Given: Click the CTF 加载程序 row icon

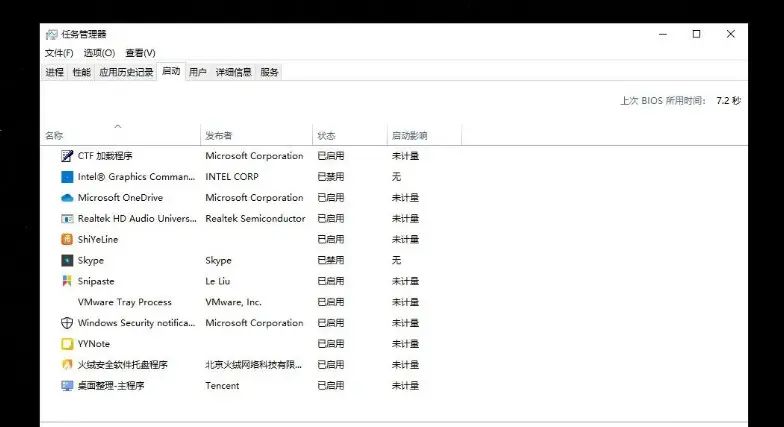Looking at the screenshot, I should [66, 156].
